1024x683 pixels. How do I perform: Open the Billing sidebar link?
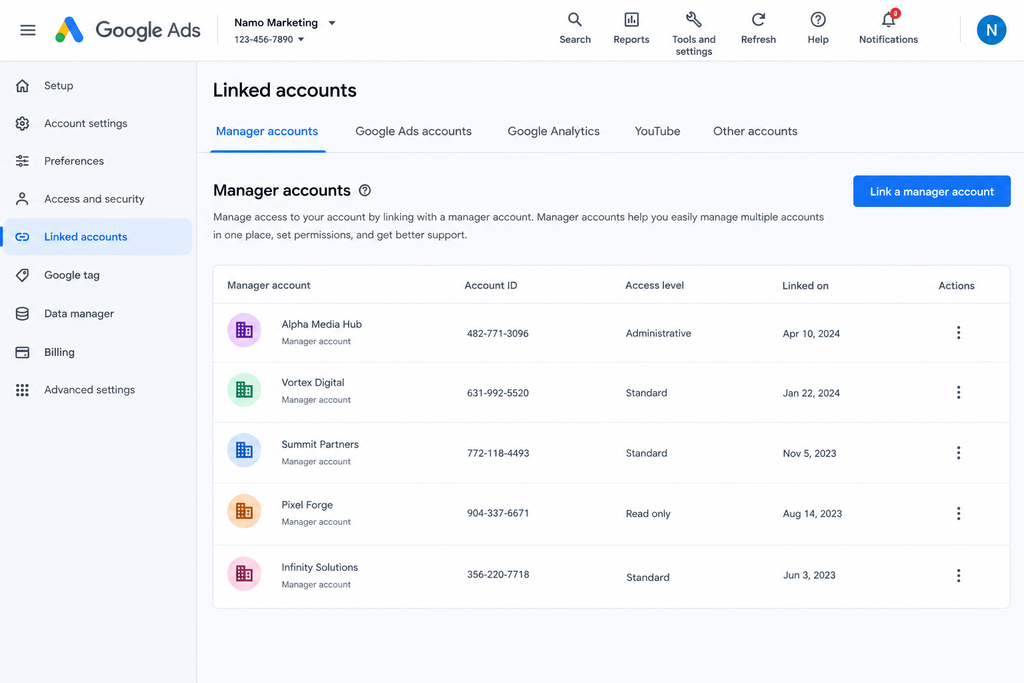click(x=59, y=352)
